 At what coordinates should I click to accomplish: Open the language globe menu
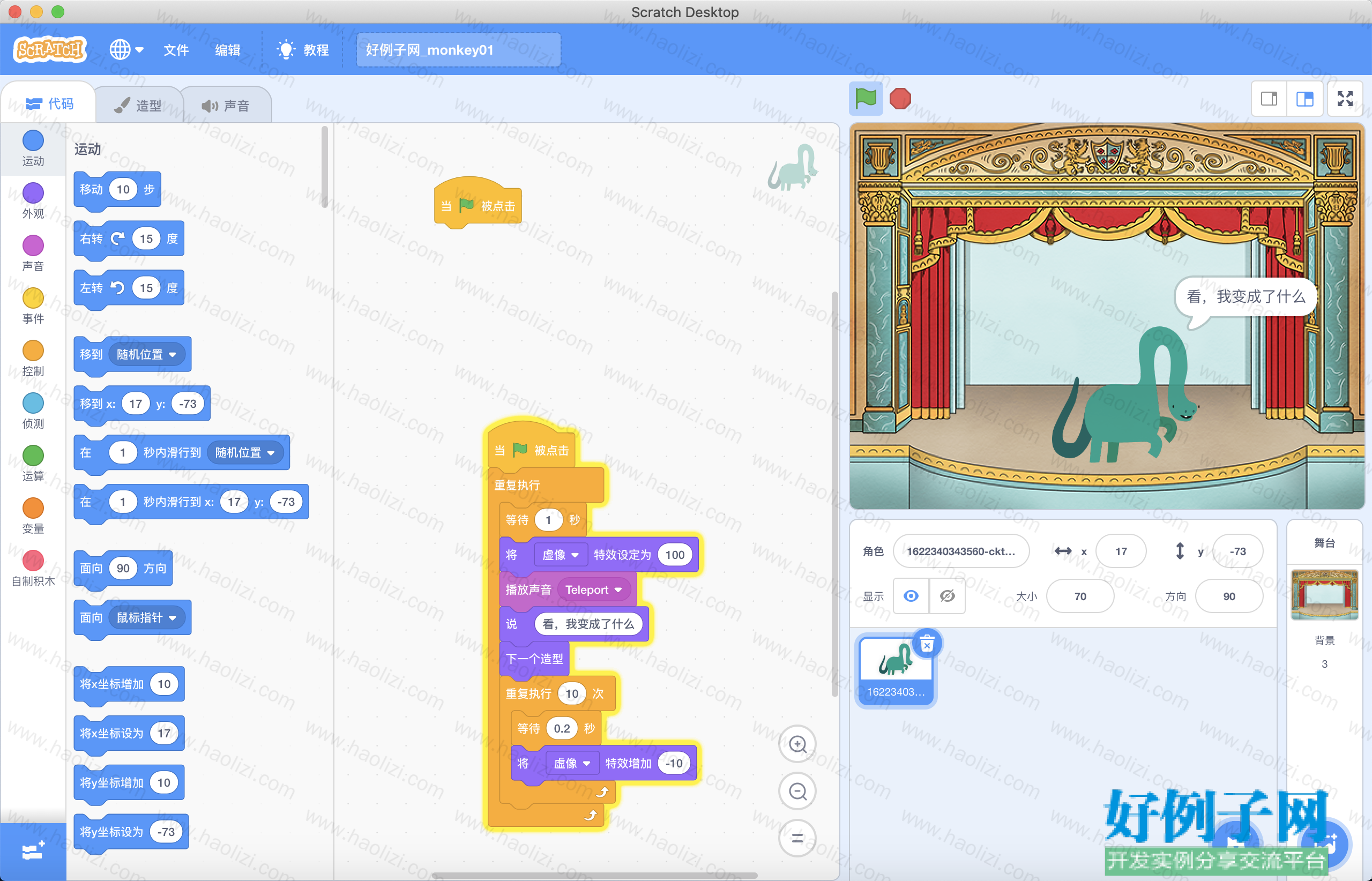tap(126, 50)
